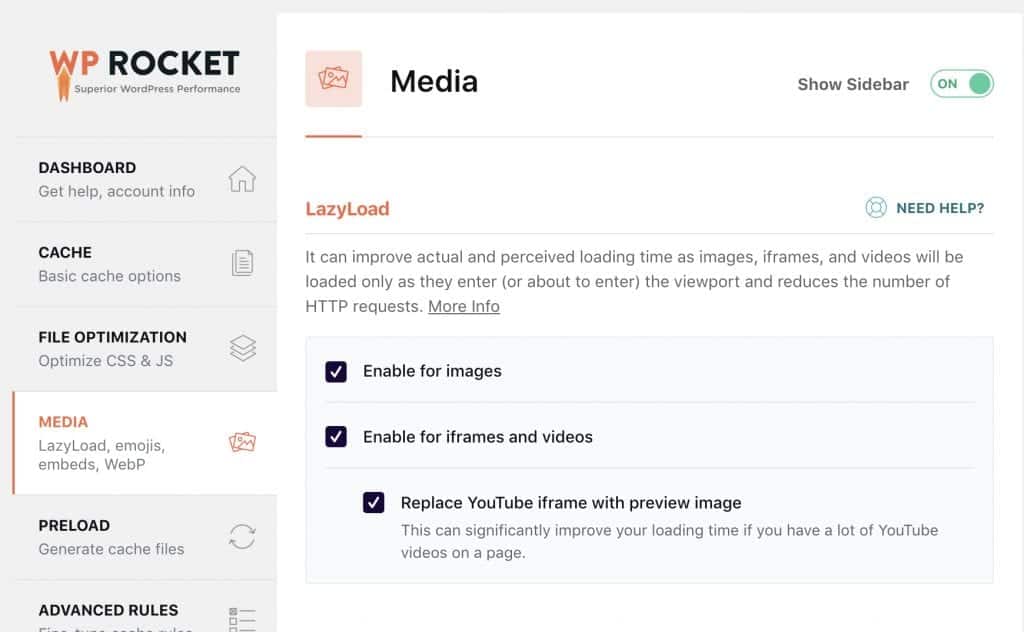Click the LazyLoad section heading
The height and width of the screenshot is (632, 1024).
(x=347, y=209)
